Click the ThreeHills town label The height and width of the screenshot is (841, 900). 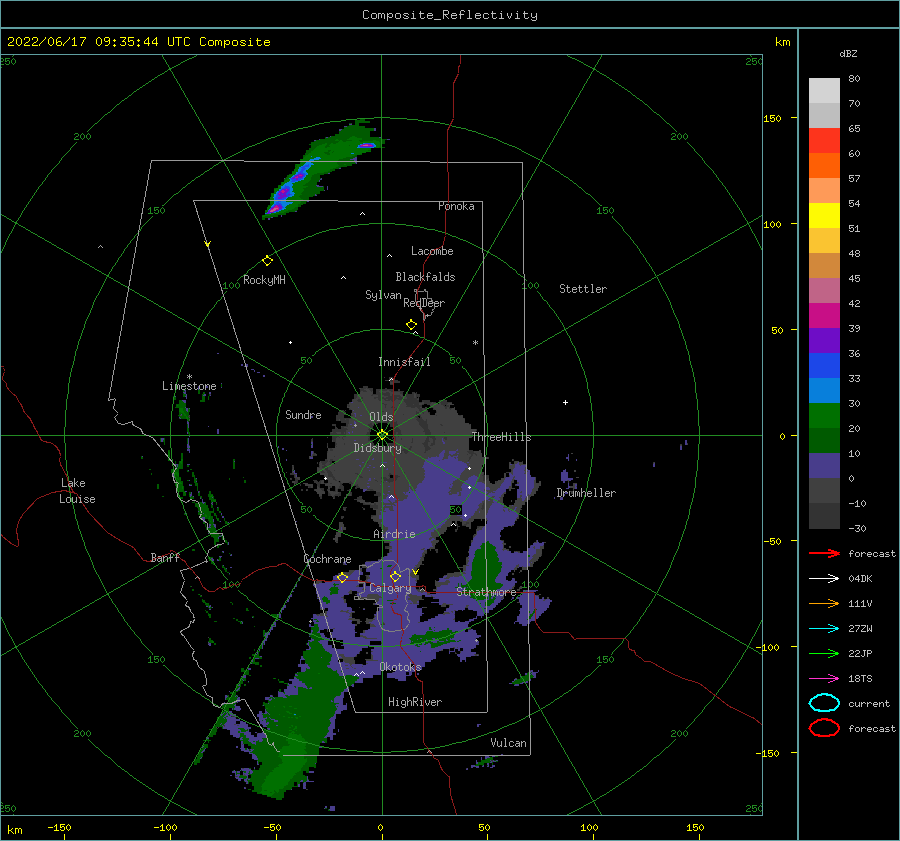pyautogui.click(x=501, y=437)
